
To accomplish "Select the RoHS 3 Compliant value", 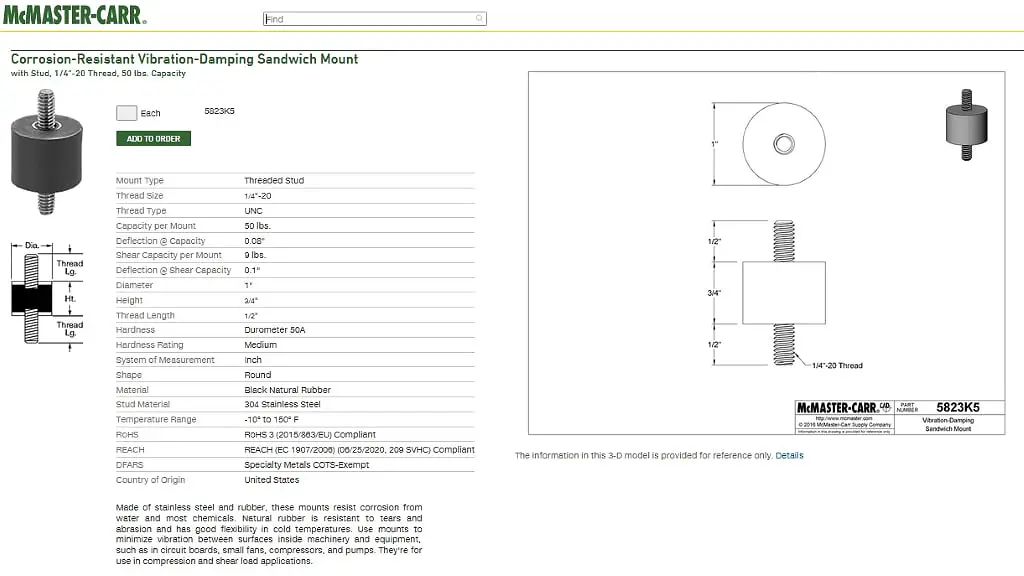I will click(x=310, y=434).
